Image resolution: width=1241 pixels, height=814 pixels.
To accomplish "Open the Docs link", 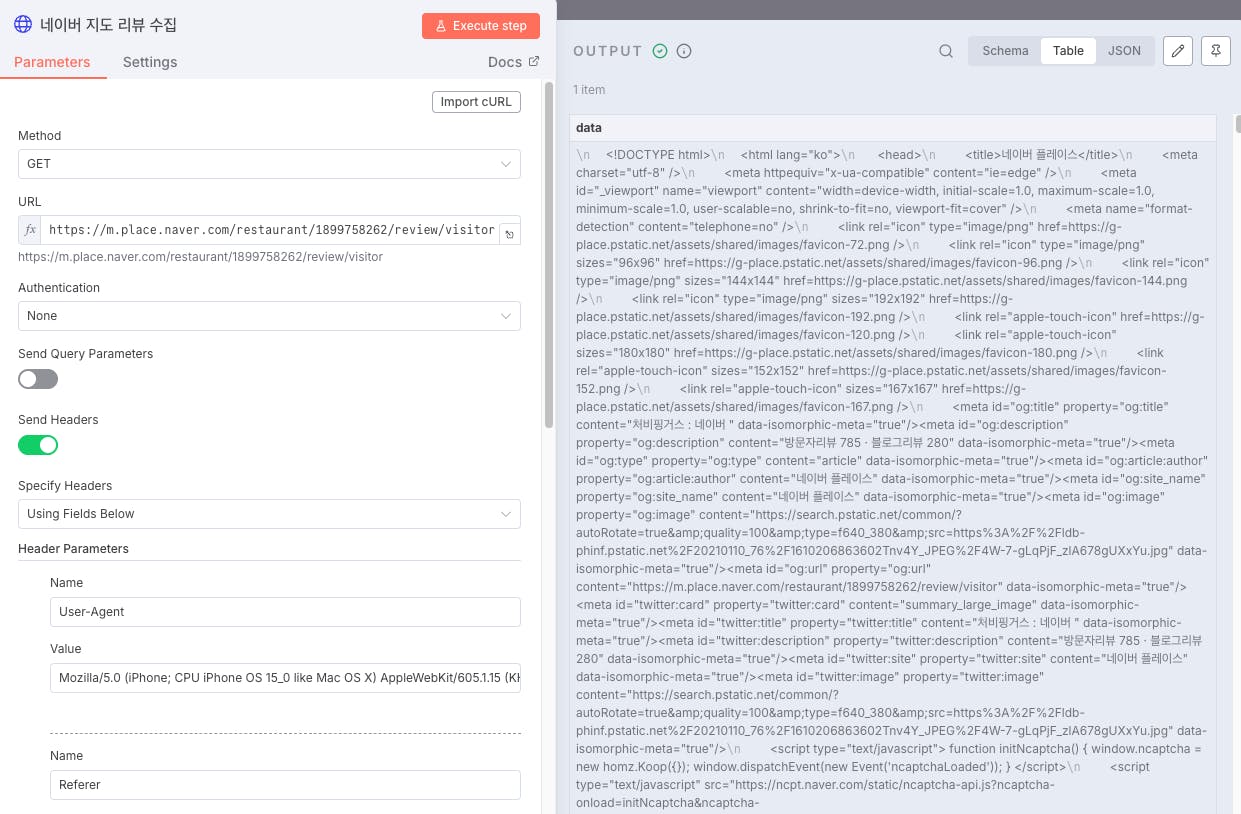I will pos(513,62).
